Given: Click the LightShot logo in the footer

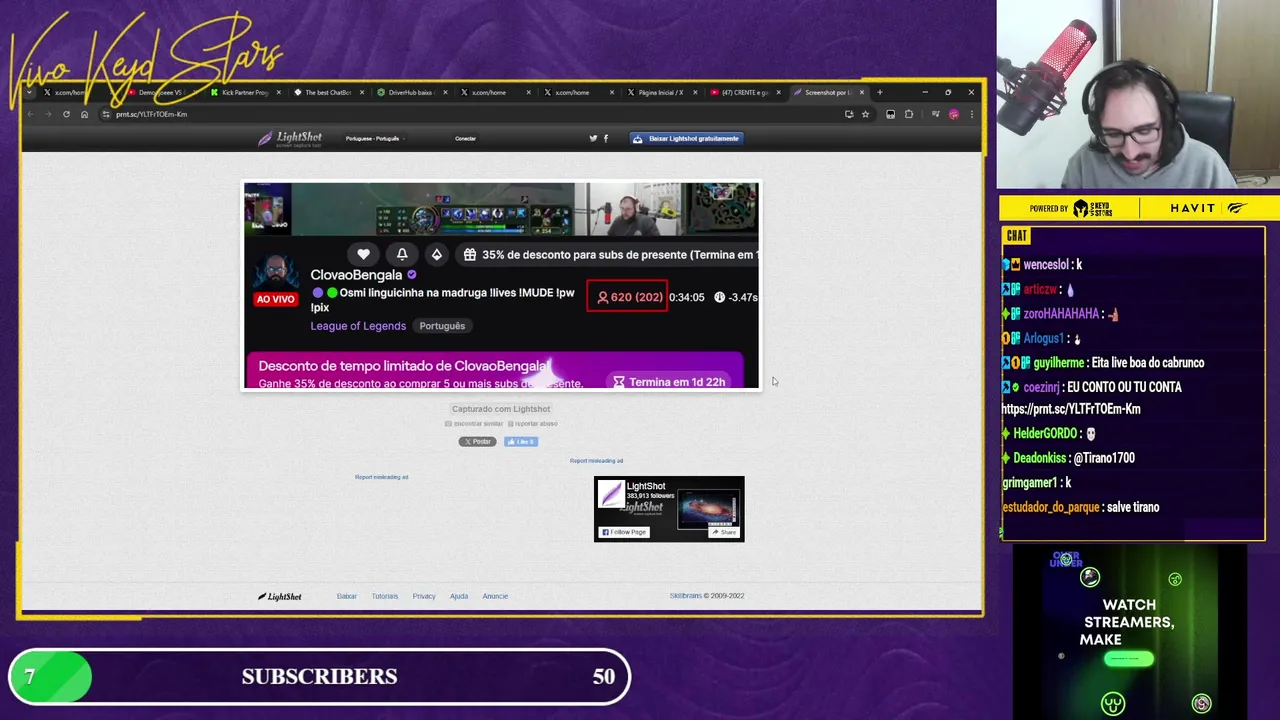Looking at the screenshot, I should tap(280, 596).
